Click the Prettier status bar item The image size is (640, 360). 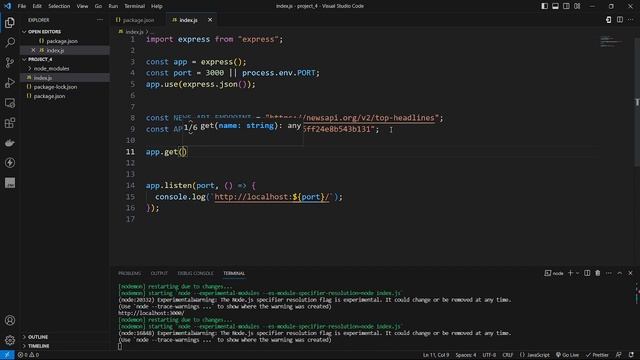pos(598,355)
